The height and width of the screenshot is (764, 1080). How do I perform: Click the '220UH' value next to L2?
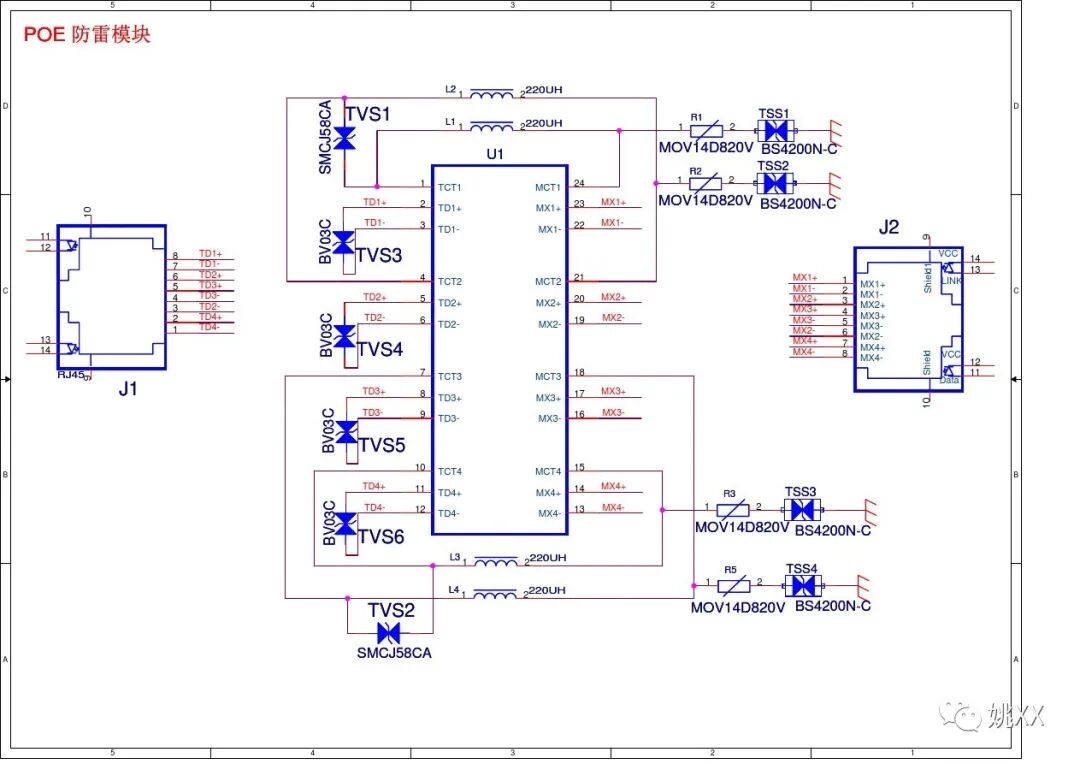544,90
